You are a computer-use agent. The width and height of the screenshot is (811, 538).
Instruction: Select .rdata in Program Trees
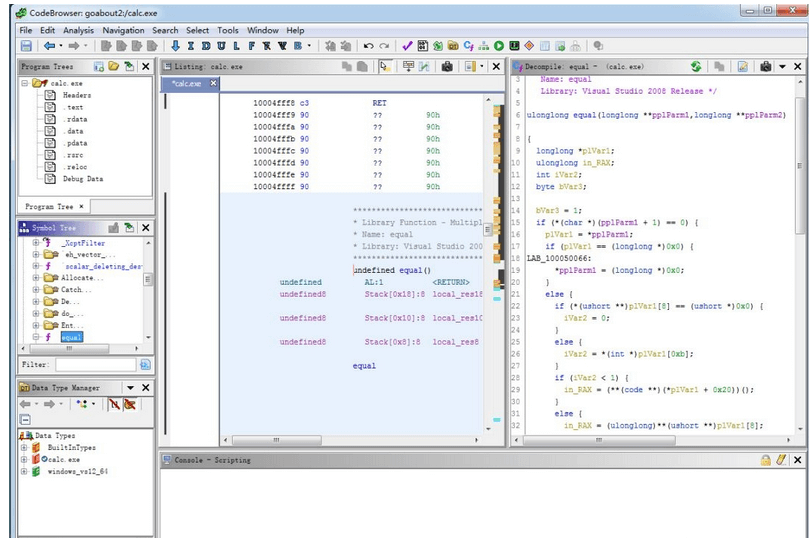coord(74,119)
